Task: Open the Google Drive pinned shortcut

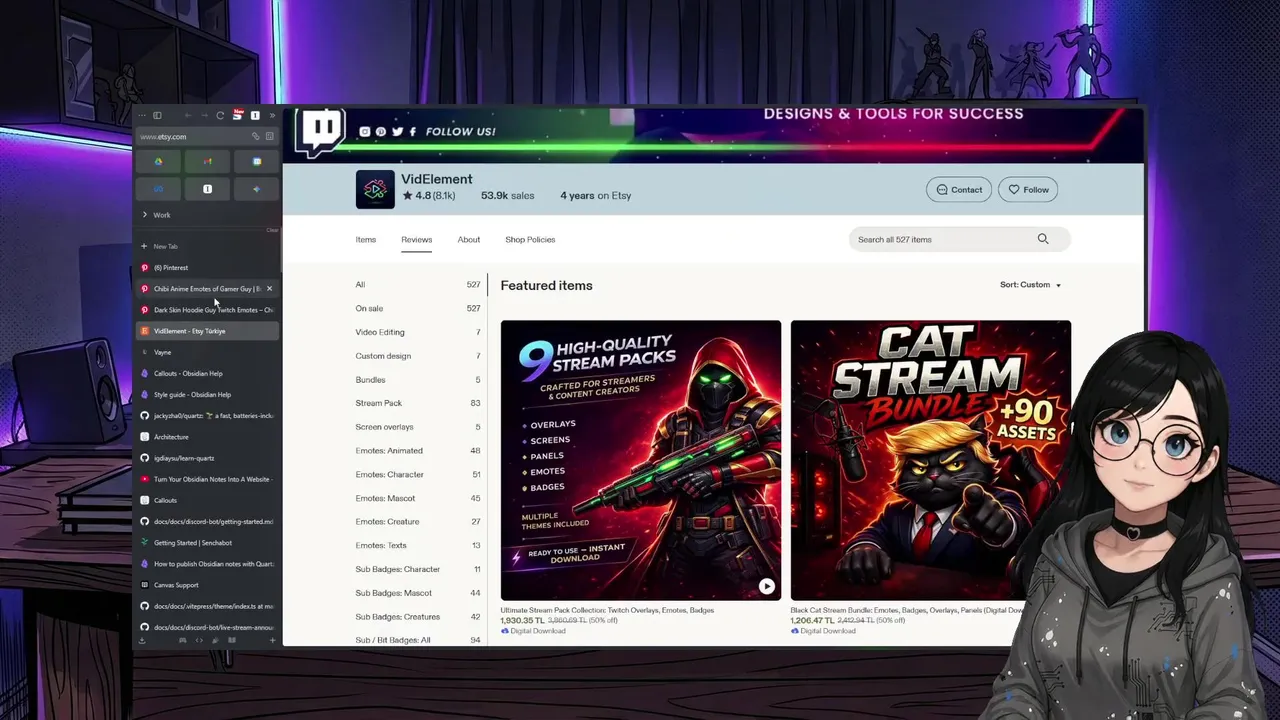Action: [158, 161]
